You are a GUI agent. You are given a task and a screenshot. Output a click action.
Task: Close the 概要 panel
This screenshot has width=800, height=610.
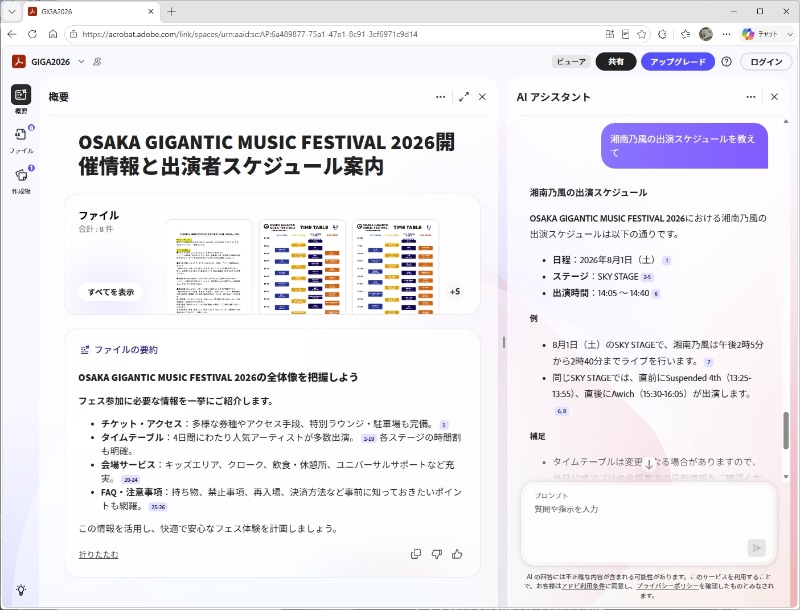coord(482,97)
